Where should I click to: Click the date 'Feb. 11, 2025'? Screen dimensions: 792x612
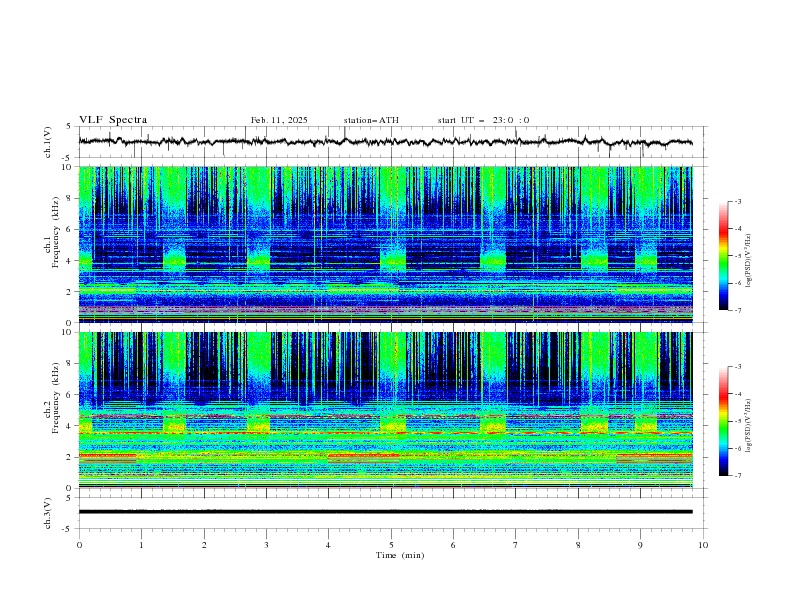279,120
